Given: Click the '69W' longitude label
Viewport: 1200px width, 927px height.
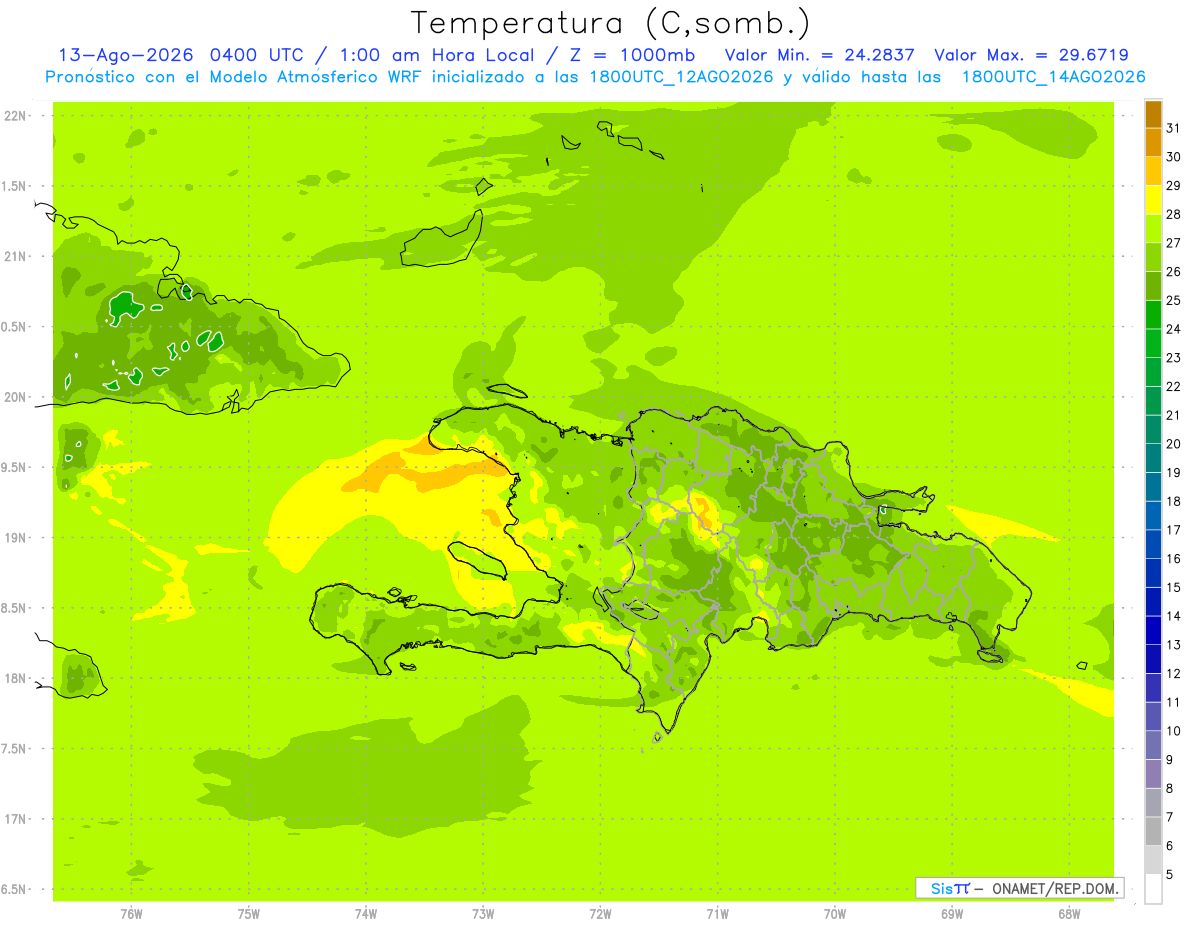Looking at the screenshot, I should (x=952, y=914).
